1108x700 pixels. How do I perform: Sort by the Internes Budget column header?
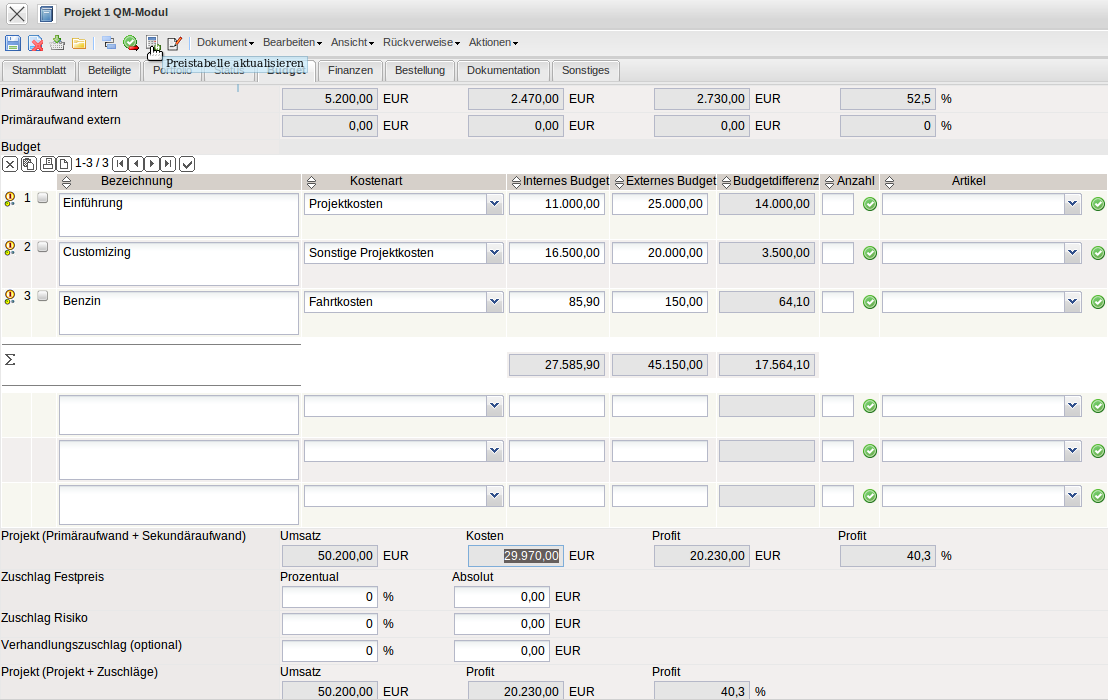click(559, 181)
